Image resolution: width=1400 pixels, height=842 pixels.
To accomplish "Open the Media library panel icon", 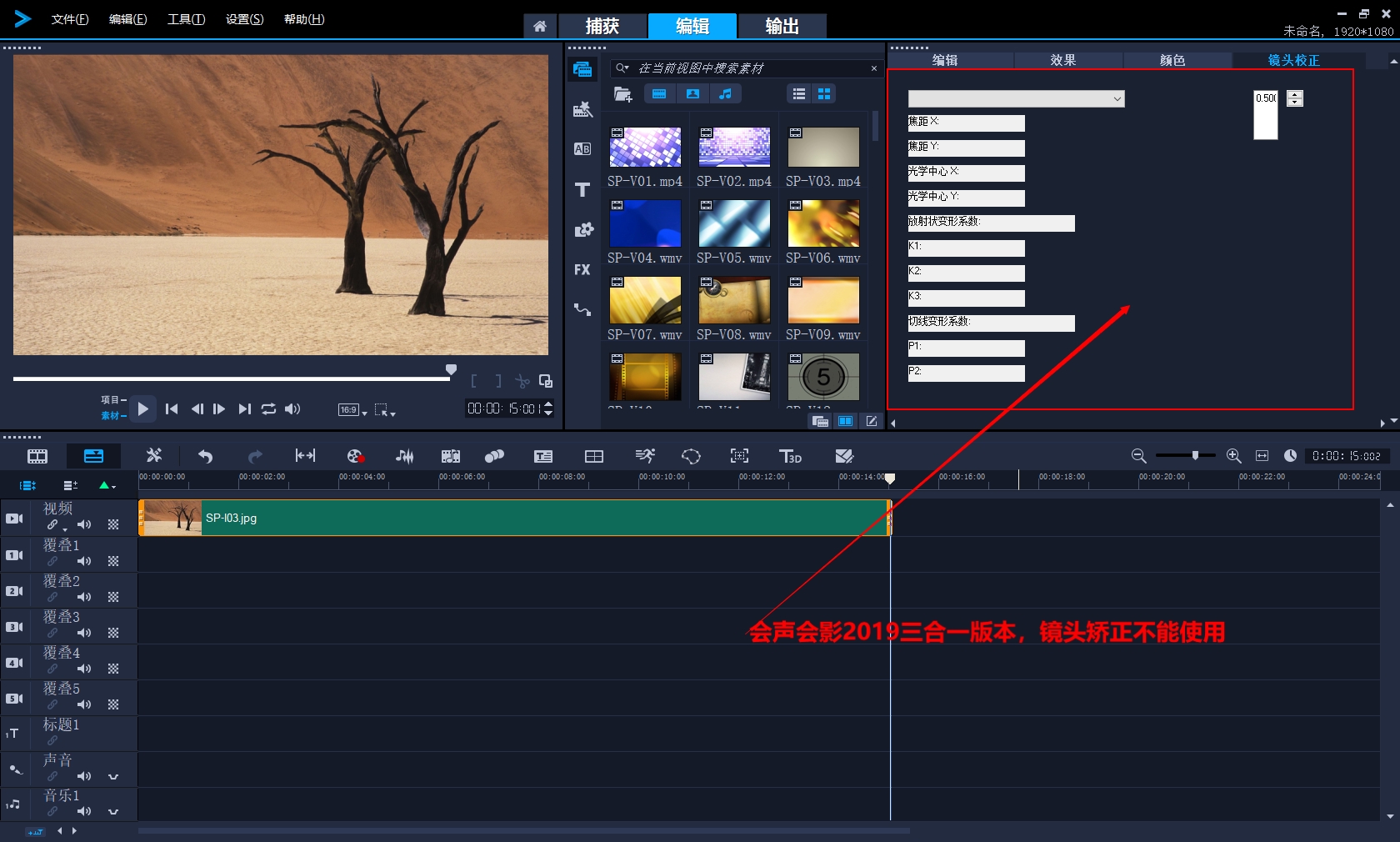I will [x=582, y=70].
